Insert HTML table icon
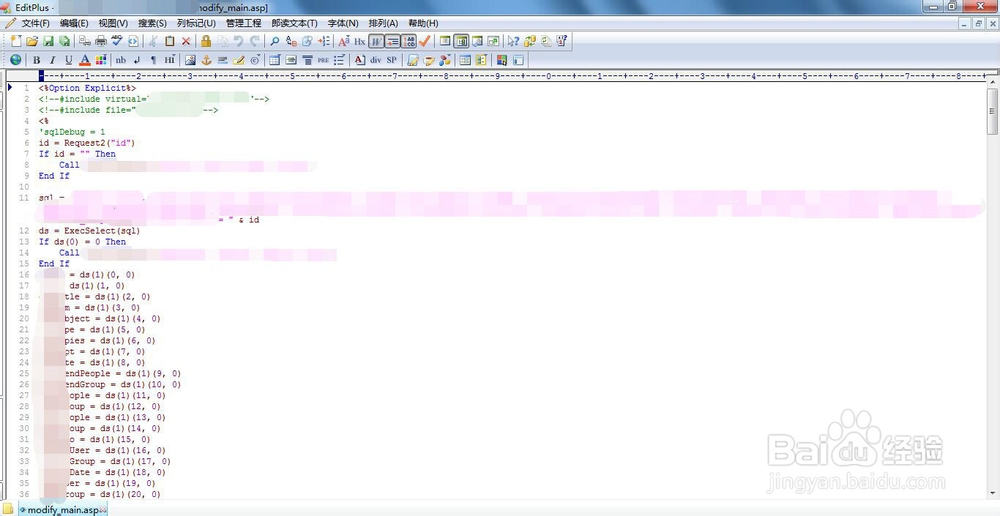Screen dimensions: 1000x516 coord(275,60)
